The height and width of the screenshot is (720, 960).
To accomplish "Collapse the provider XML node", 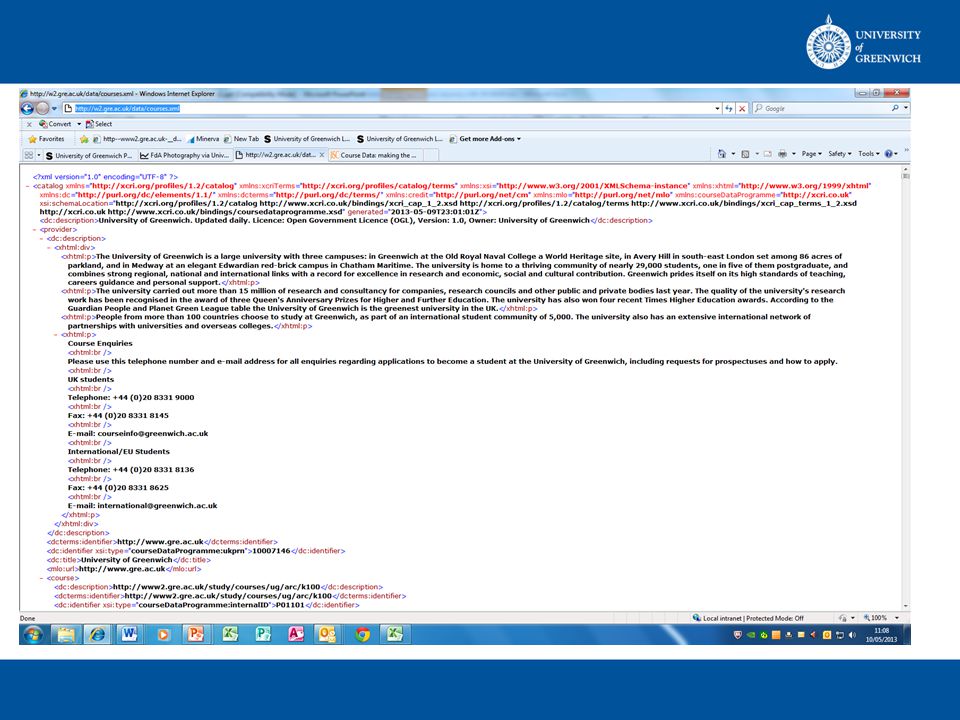I will pos(35,230).
